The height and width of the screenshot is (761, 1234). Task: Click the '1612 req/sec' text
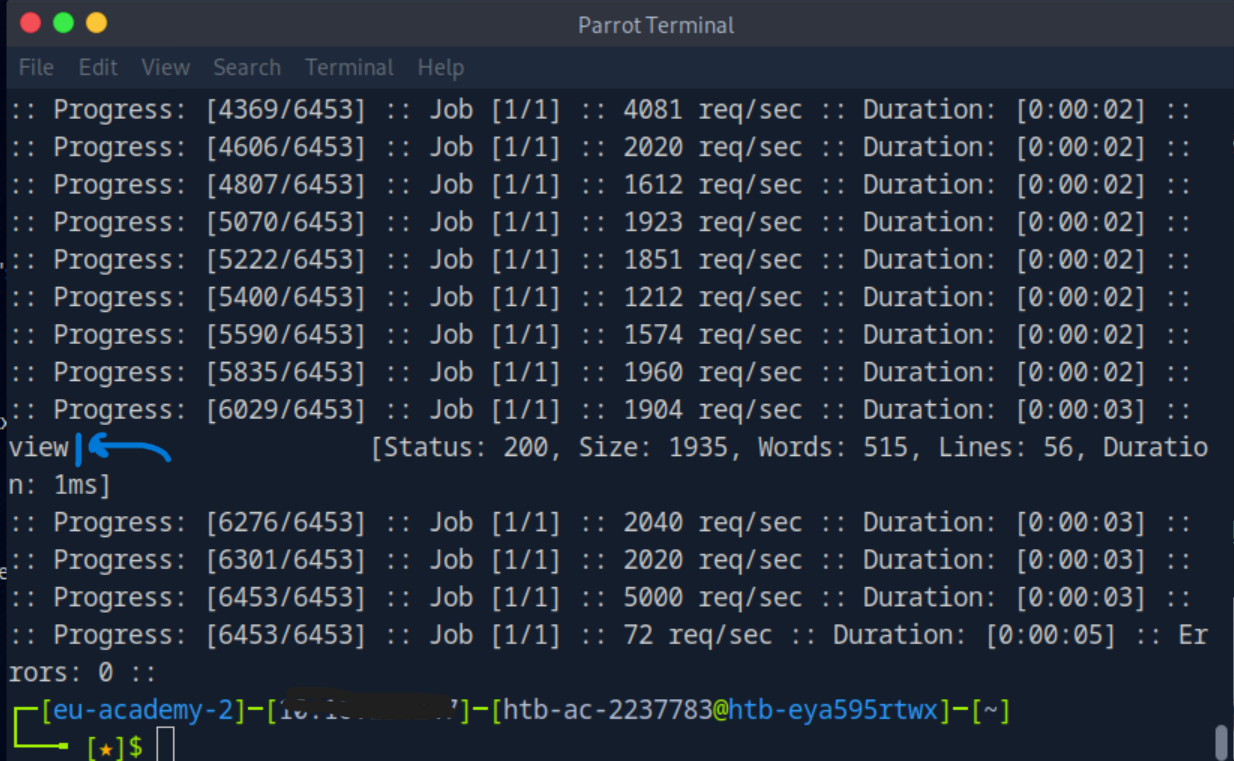[713, 185]
